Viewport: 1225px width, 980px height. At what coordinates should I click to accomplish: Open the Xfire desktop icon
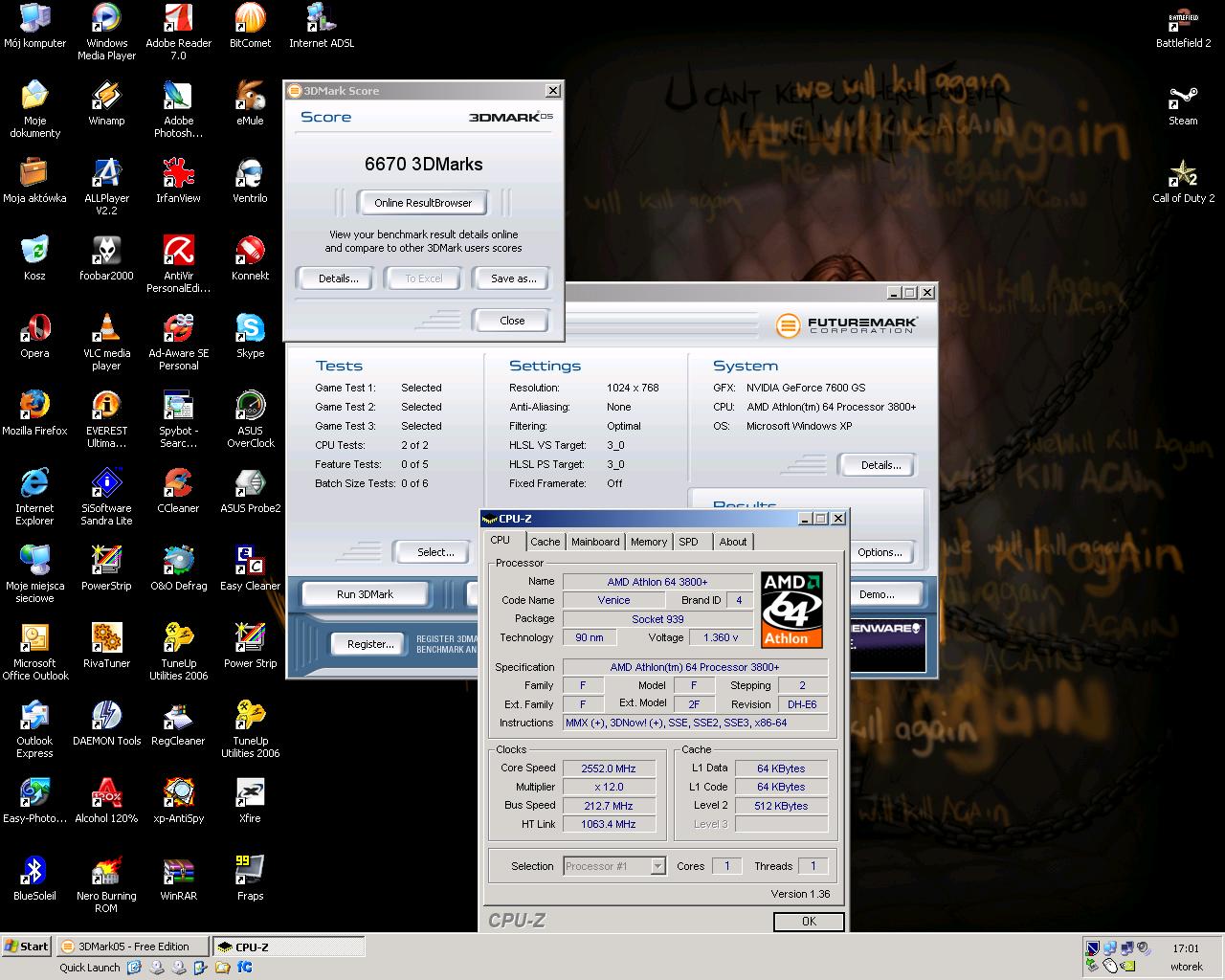click(250, 802)
